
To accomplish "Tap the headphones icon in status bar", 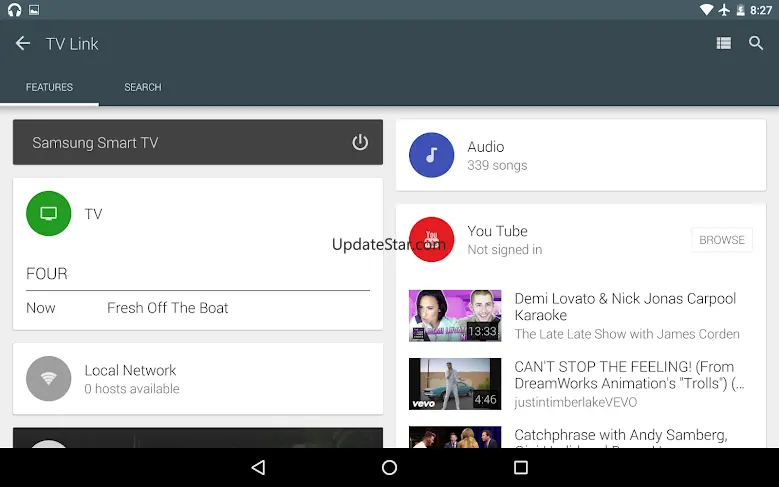I will click(14, 9).
